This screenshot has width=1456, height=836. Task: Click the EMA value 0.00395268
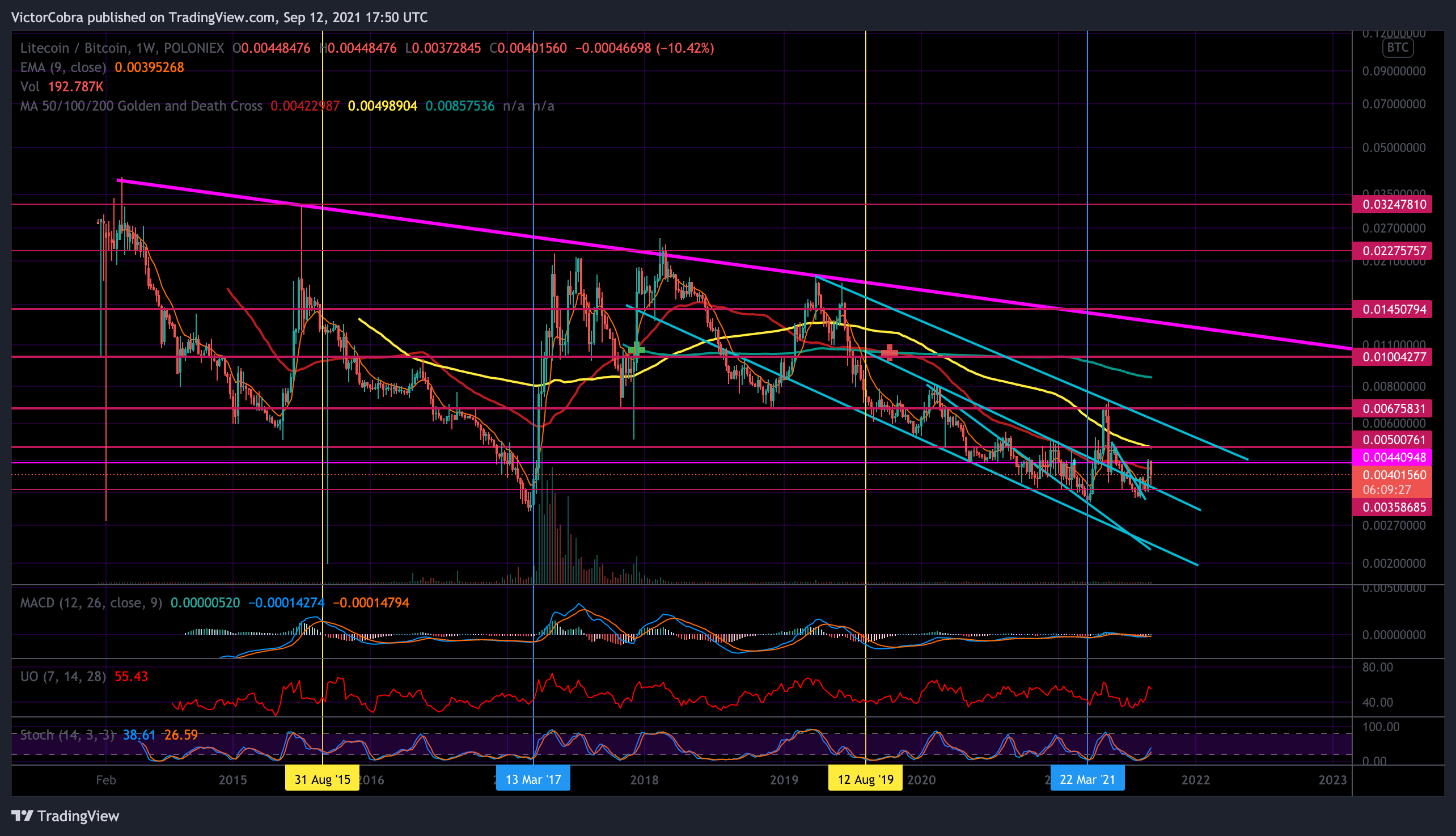149,67
